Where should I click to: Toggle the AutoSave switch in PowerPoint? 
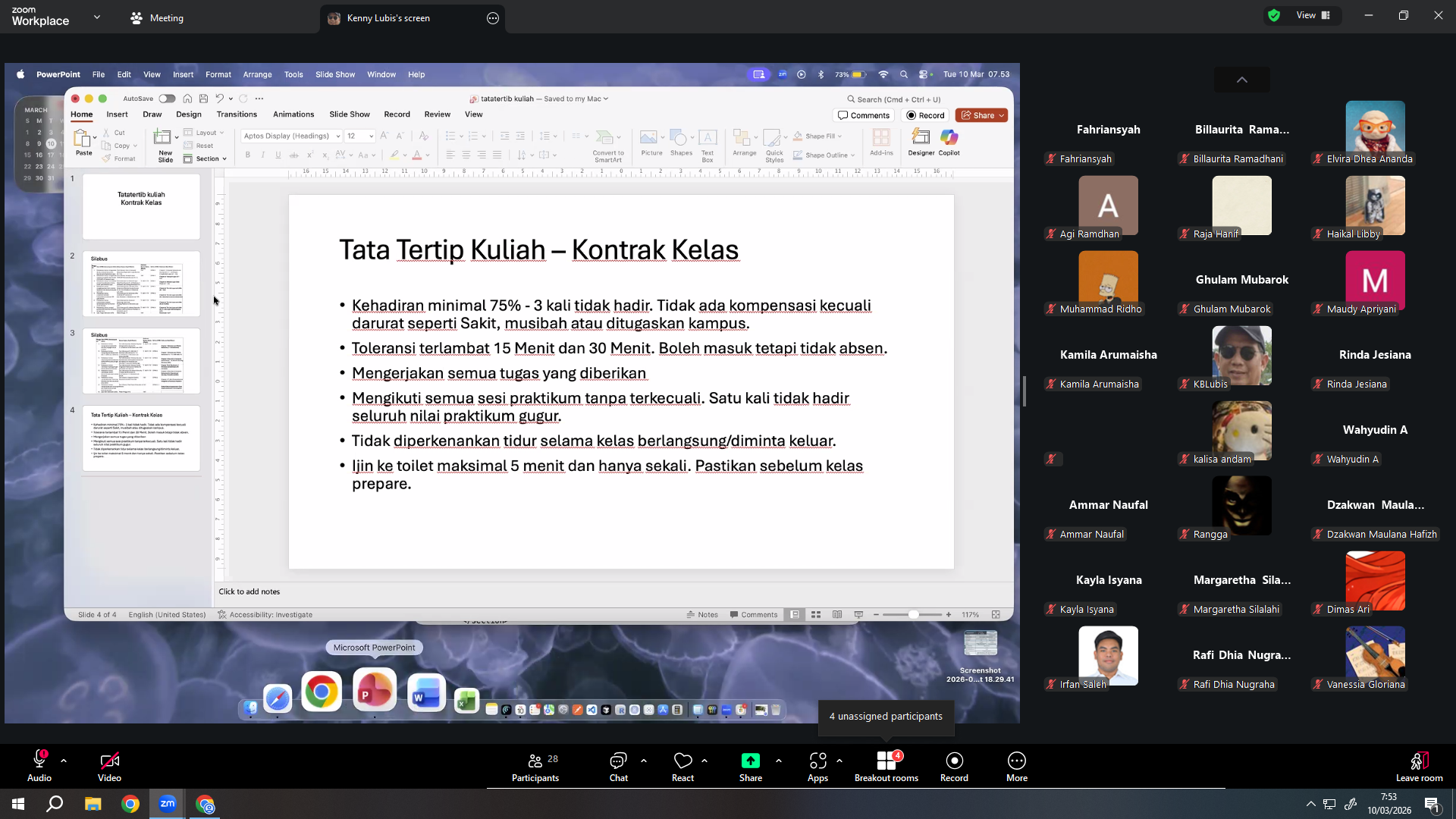point(167,99)
